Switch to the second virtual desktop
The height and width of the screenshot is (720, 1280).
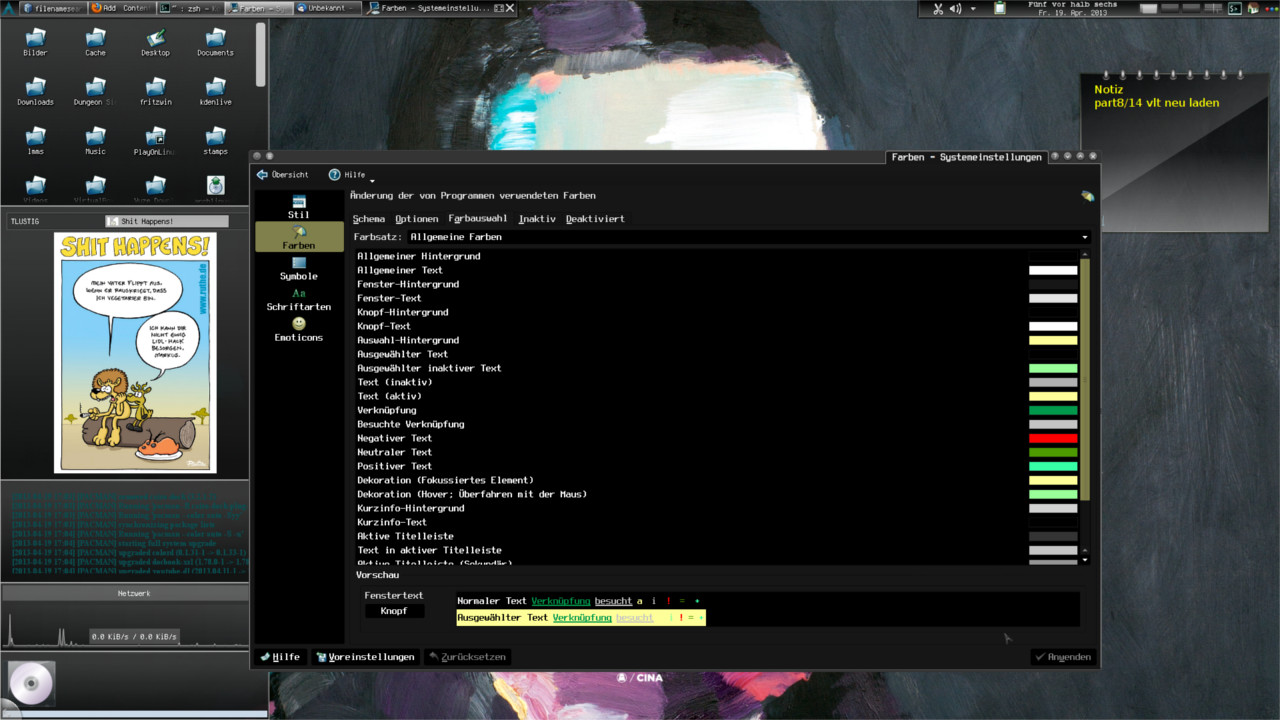pyautogui.click(x=1170, y=8)
